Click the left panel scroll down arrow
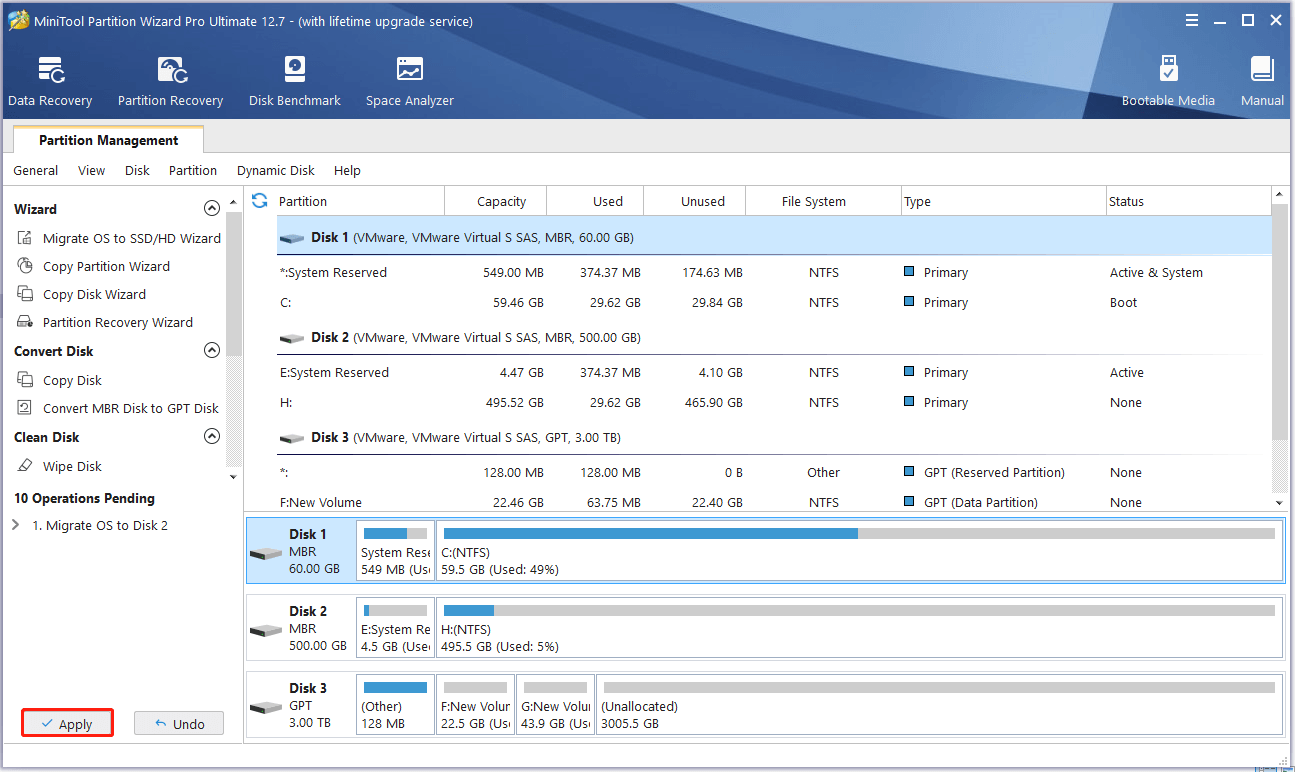Screen dimensions: 1295x772 coord(234,476)
